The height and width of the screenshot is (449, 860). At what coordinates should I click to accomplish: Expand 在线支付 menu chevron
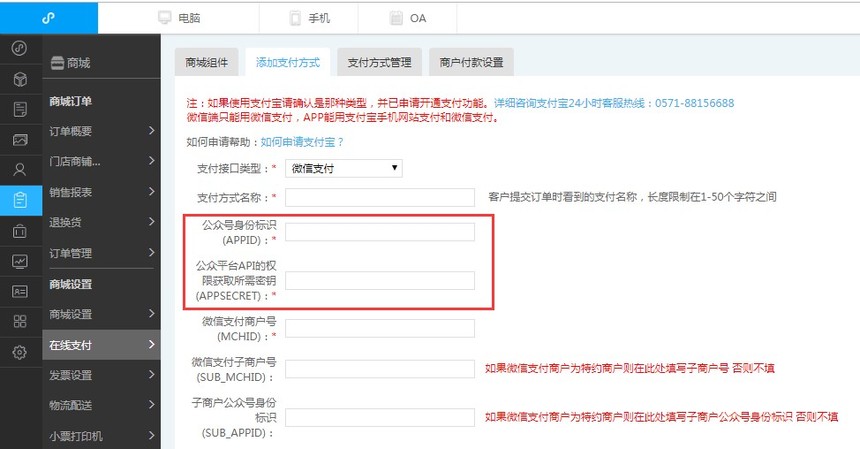coord(152,344)
